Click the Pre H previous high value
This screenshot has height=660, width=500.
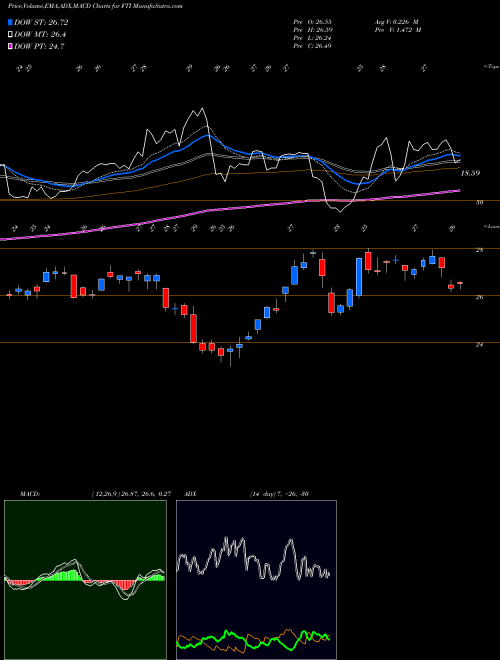[312, 29]
